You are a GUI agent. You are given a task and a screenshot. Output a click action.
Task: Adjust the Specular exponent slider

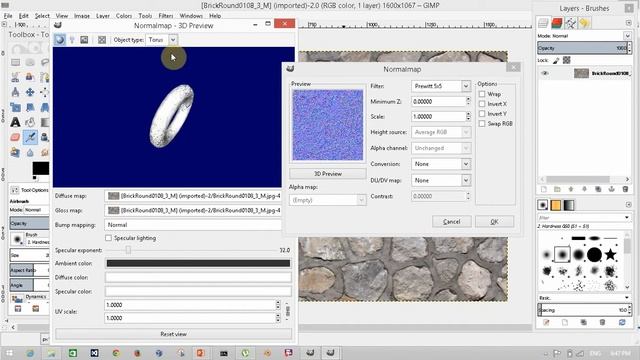(128, 250)
